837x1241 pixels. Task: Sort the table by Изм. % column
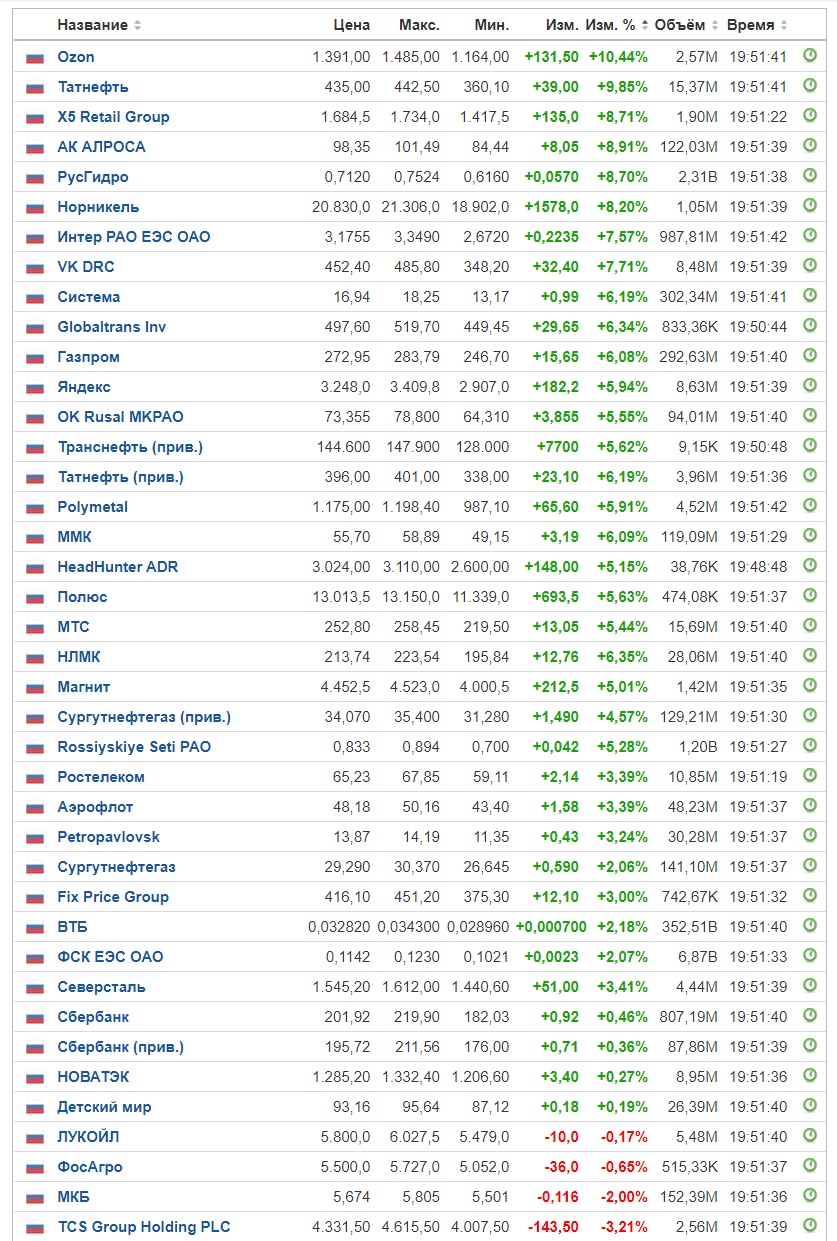click(617, 25)
